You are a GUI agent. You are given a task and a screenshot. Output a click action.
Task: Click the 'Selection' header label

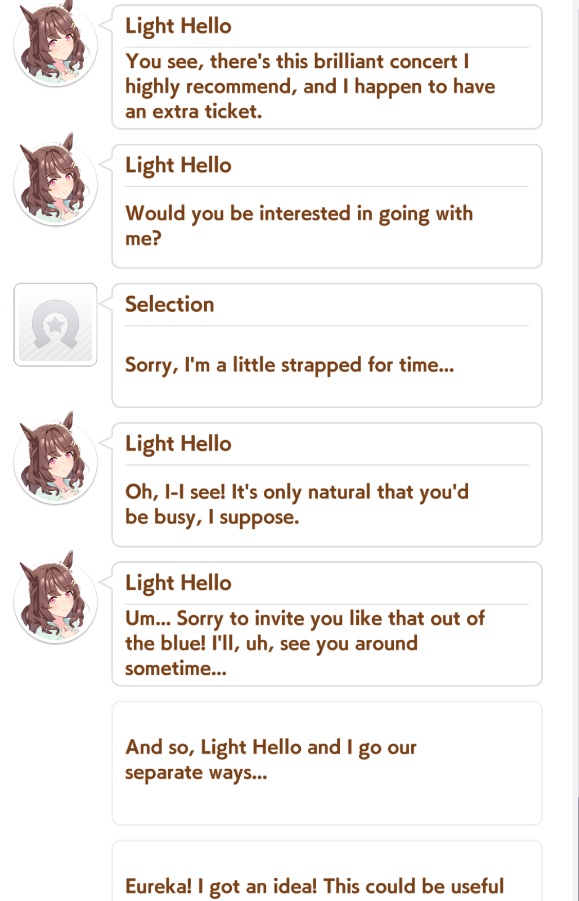(x=169, y=304)
